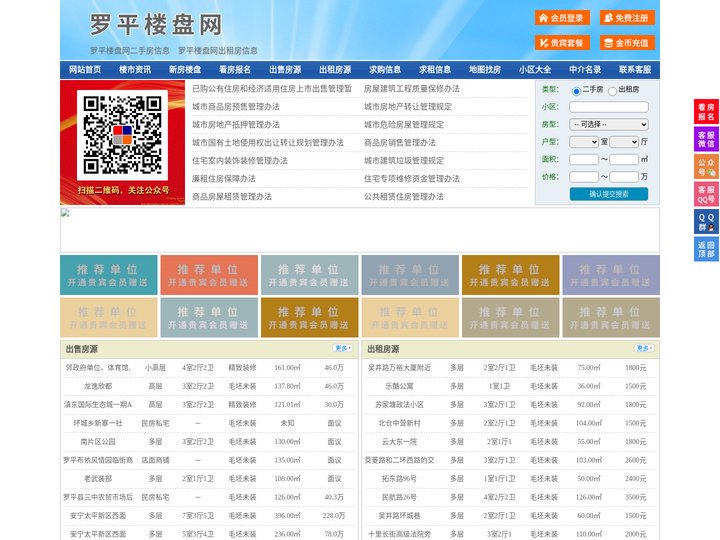Click 更多 in 出售房源 panel
Screen dimensions: 720x540
click(x=343, y=349)
